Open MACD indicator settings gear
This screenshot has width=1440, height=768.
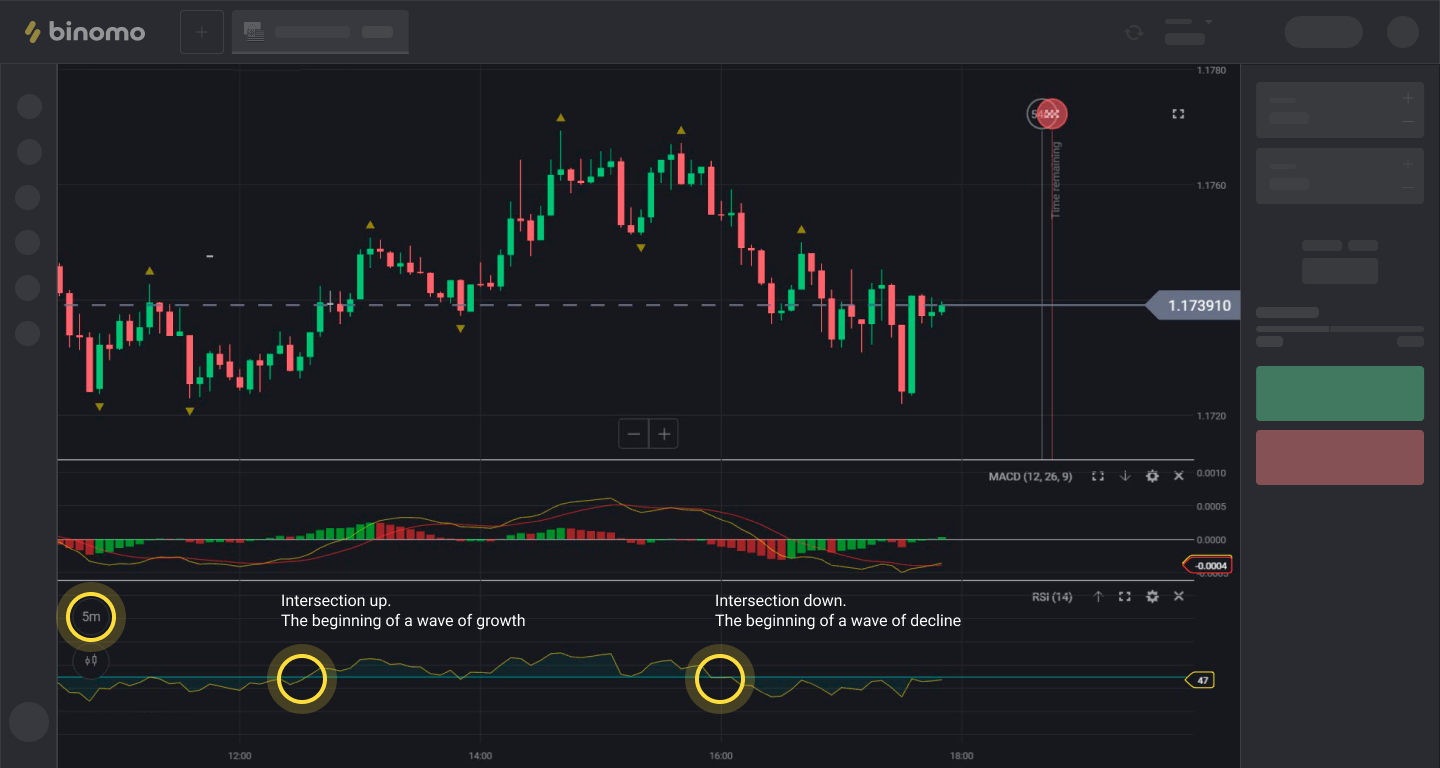pyautogui.click(x=1152, y=476)
